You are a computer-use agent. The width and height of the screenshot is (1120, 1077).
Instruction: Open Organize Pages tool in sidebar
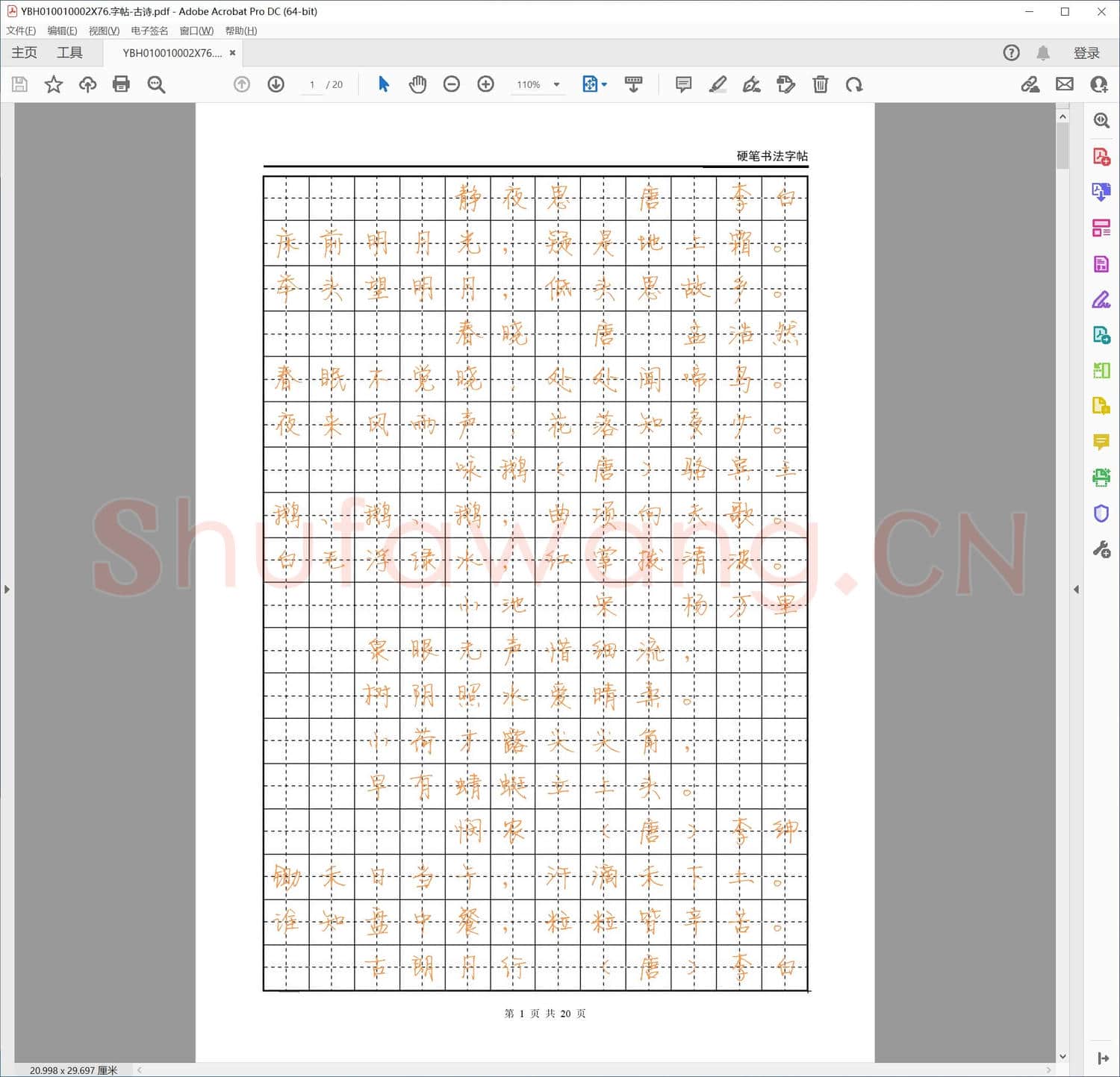coord(1101,228)
